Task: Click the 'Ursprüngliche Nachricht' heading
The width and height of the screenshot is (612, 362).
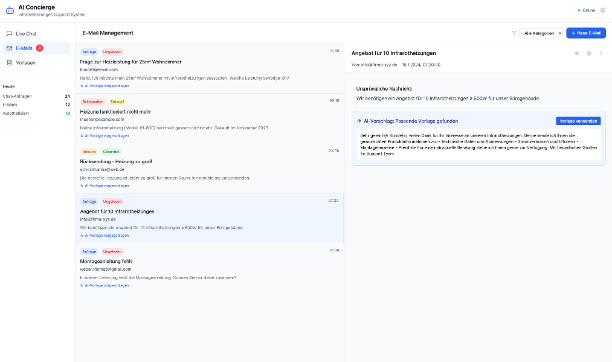Action: coord(384,89)
